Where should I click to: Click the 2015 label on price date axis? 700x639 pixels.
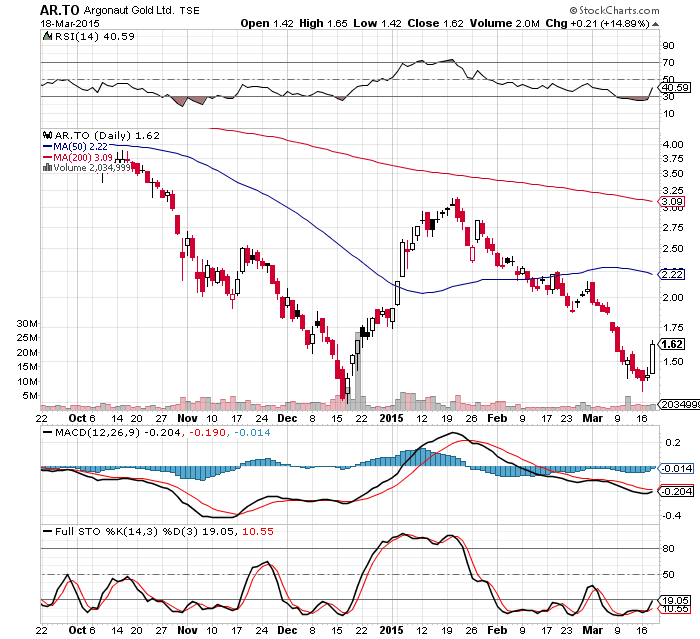[x=391, y=418]
